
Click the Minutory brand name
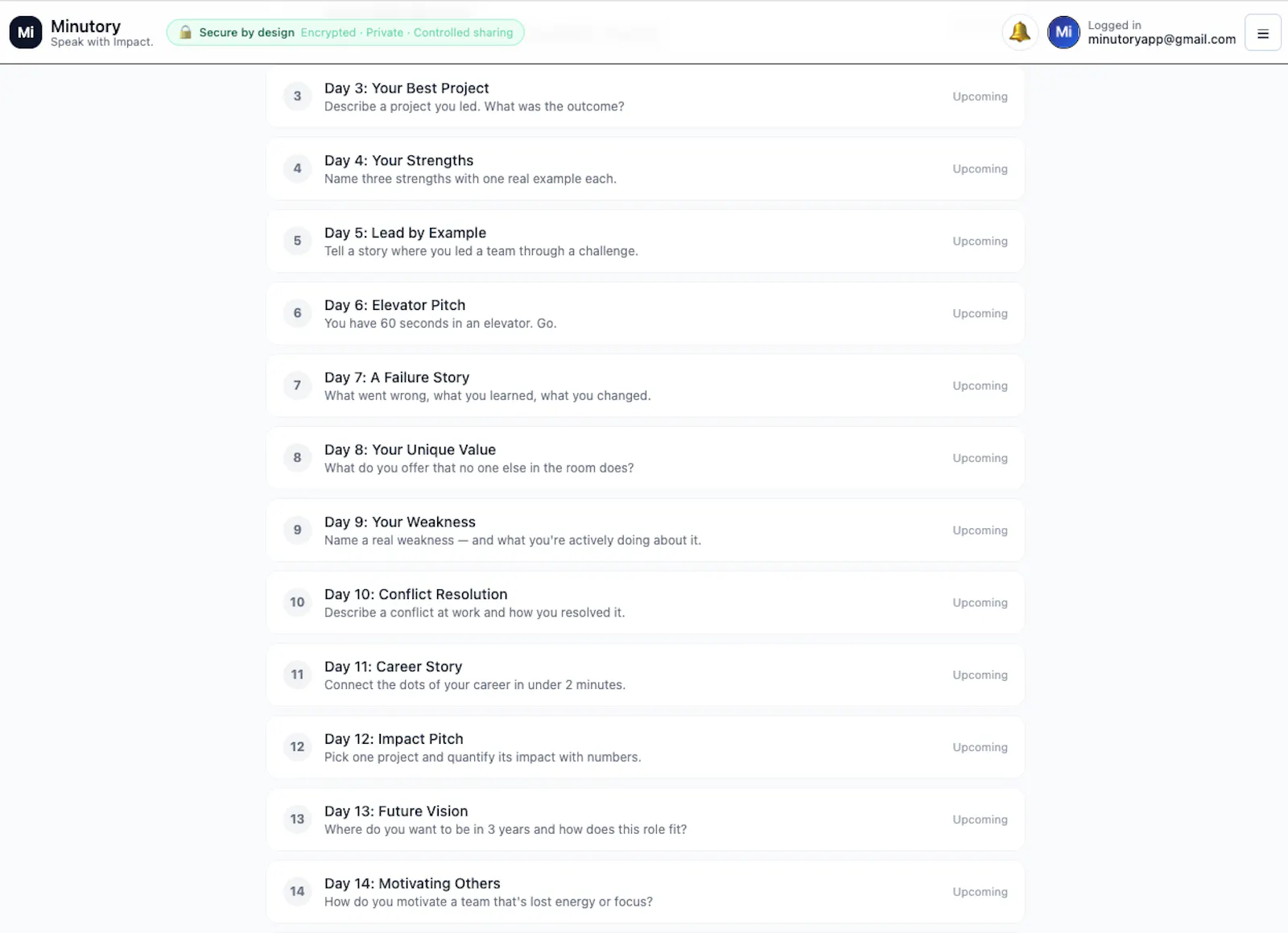tap(85, 27)
